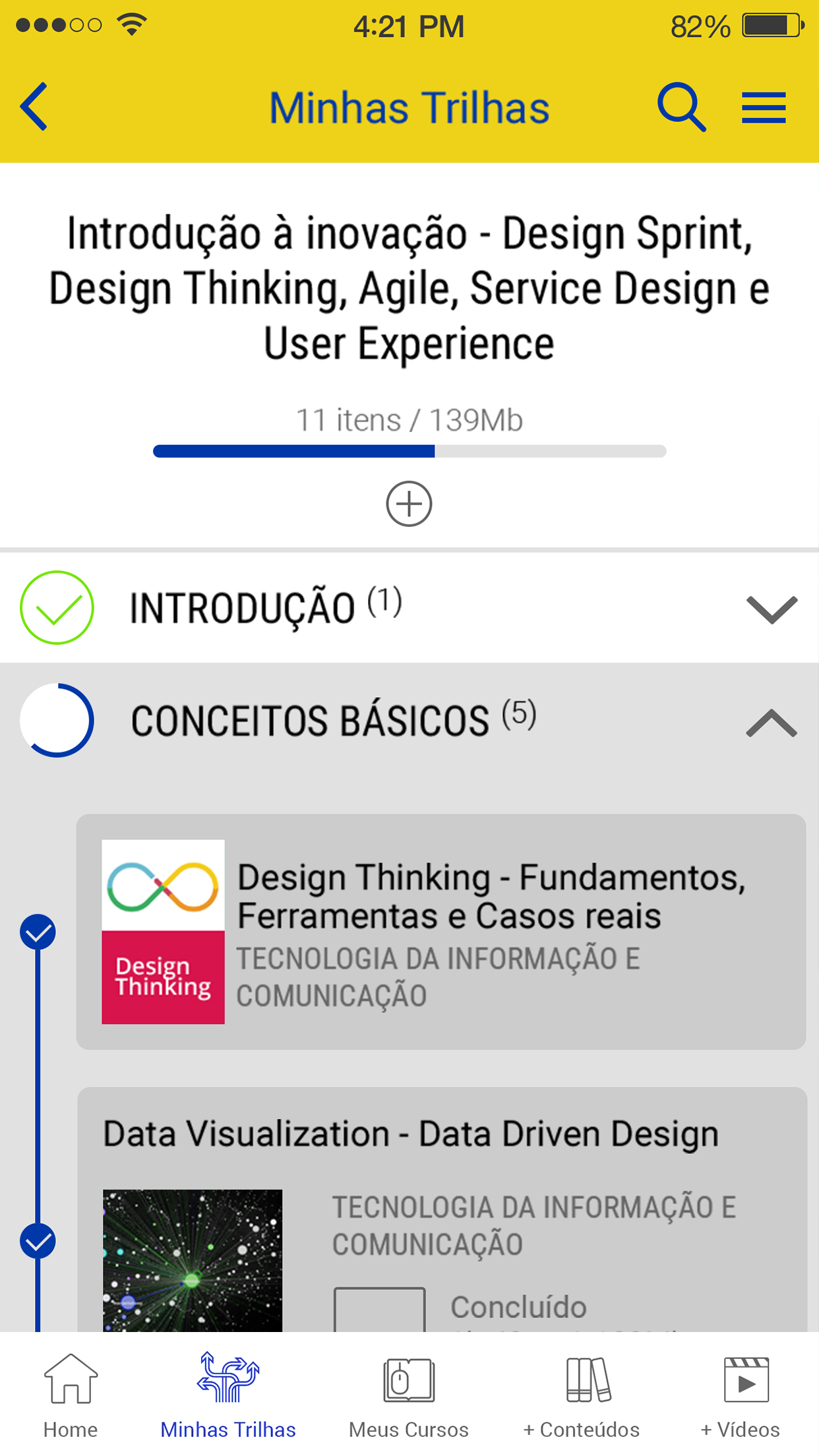Tap the + Conteúdos books icon
Viewport: 819px width, 1456px height.
point(588,1379)
